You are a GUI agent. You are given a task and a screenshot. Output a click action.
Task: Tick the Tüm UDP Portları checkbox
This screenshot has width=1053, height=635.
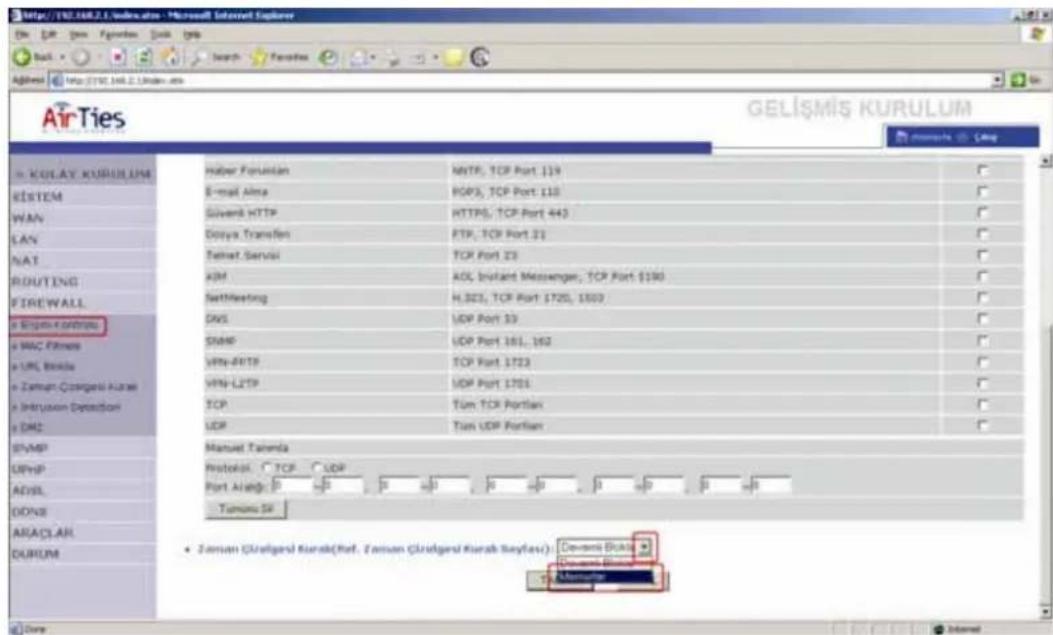pyautogui.click(x=982, y=426)
